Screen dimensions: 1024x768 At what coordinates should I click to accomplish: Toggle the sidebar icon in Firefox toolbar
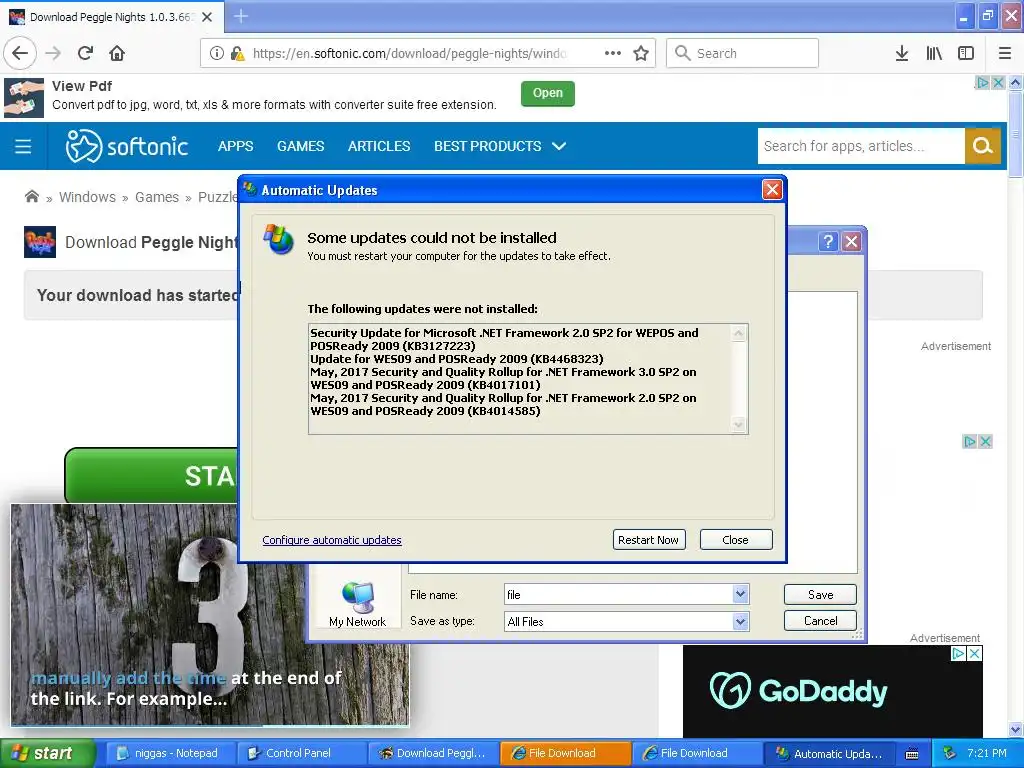[x=966, y=54]
